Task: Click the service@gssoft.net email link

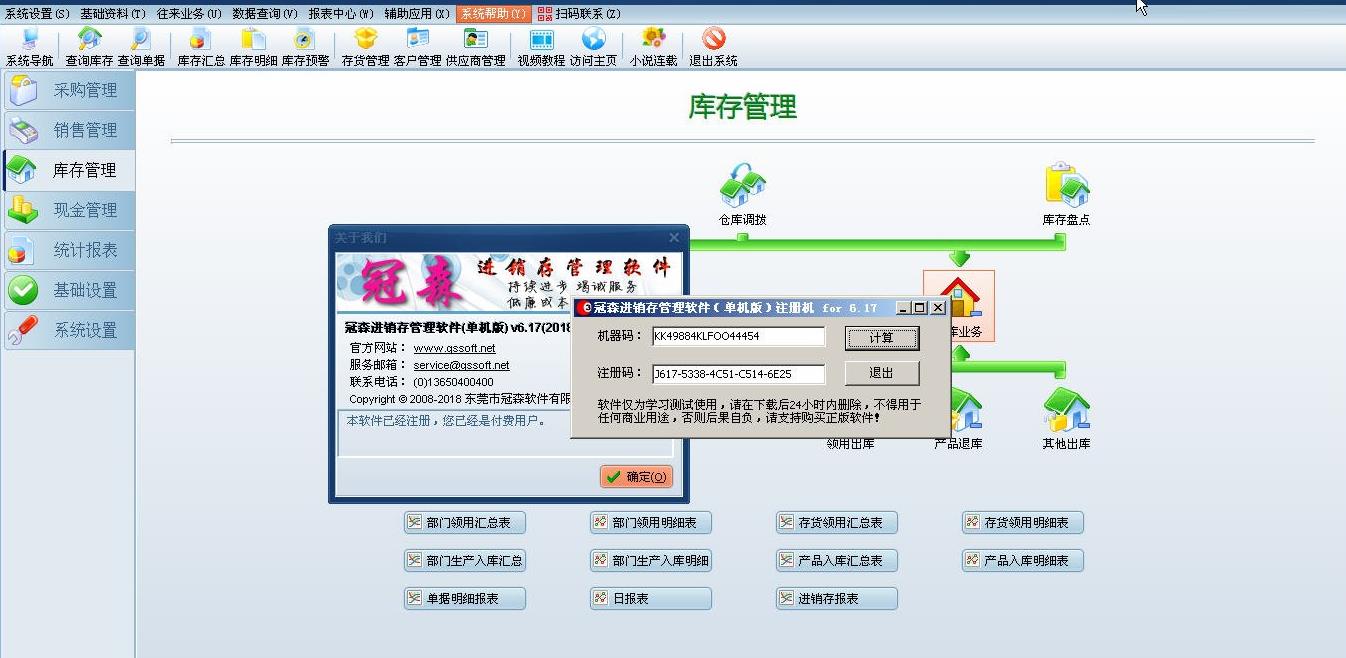Action: pyautogui.click(x=462, y=365)
